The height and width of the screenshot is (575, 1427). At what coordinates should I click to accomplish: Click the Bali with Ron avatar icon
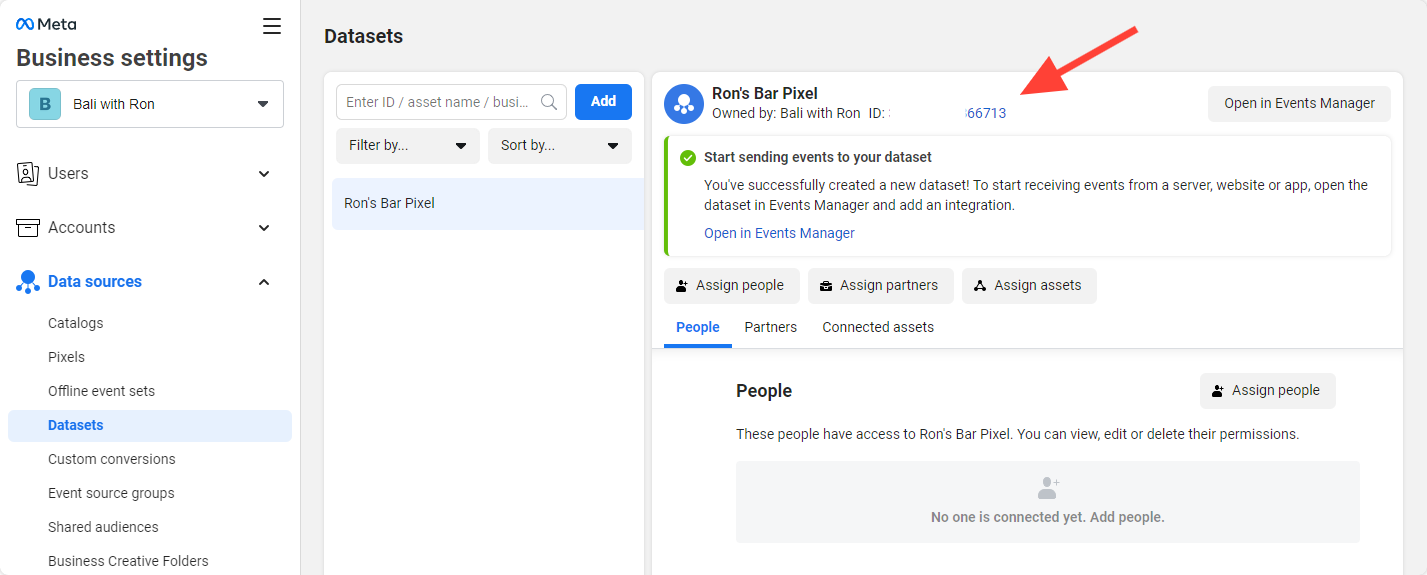click(45, 104)
